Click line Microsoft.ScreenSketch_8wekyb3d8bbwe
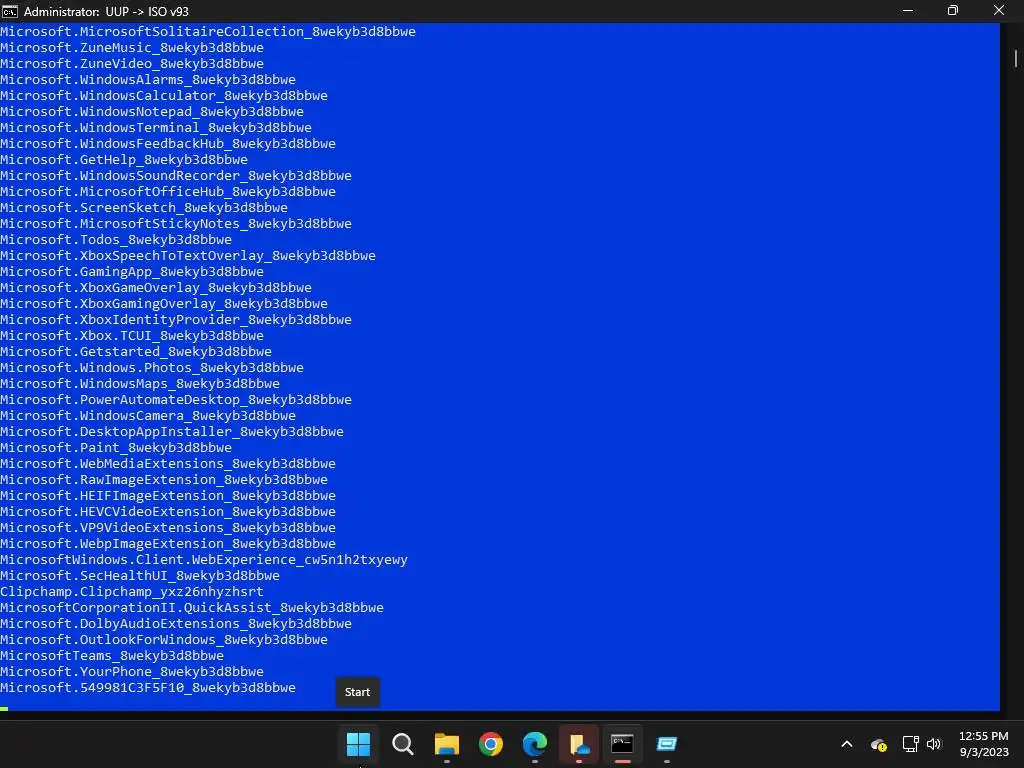Image resolution: width=1024 pixels, height=768 pixels. tap(144, 208)
